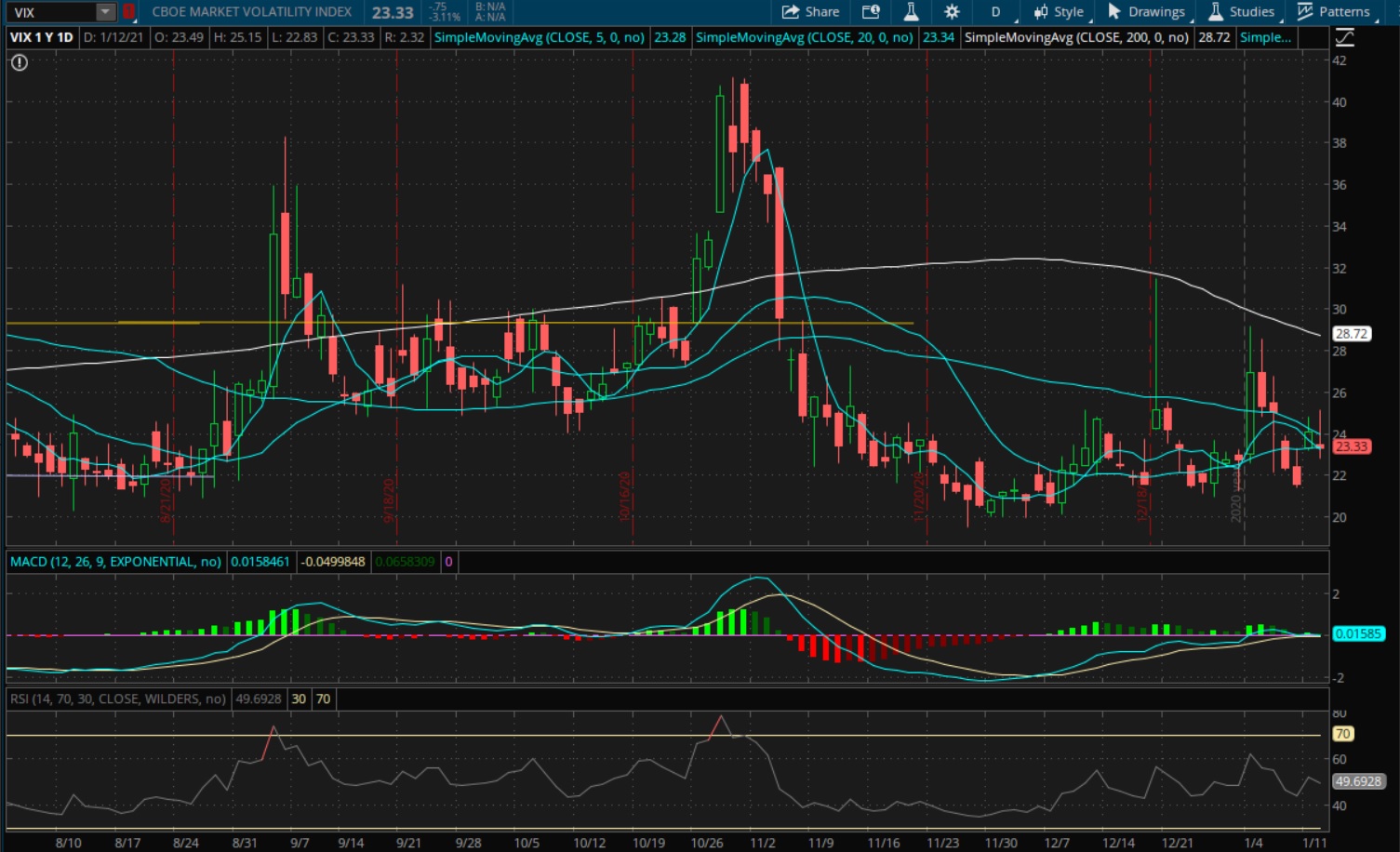Click the D: 1/12/21 date field

click(113, 37)
